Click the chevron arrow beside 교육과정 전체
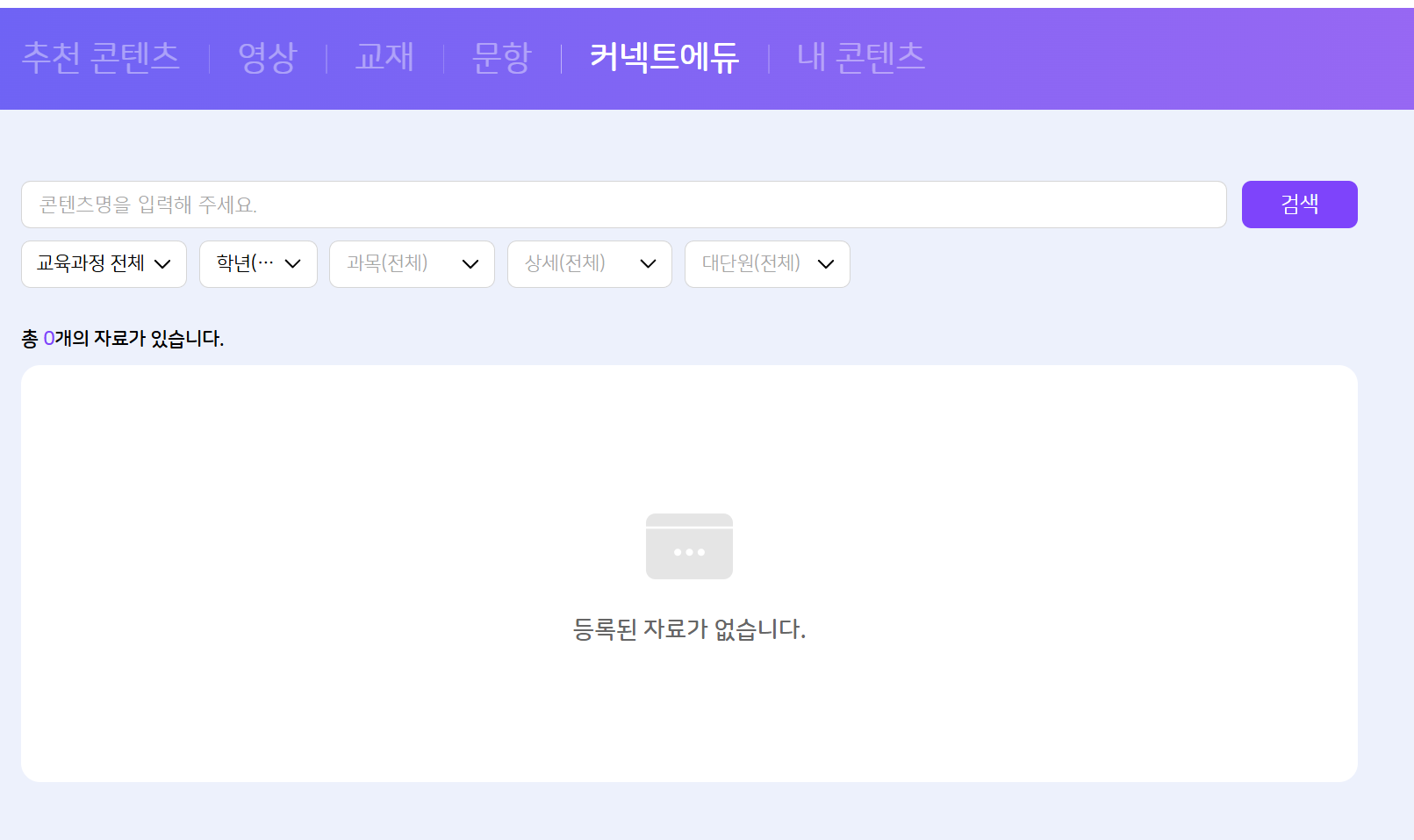 [162, 264]
